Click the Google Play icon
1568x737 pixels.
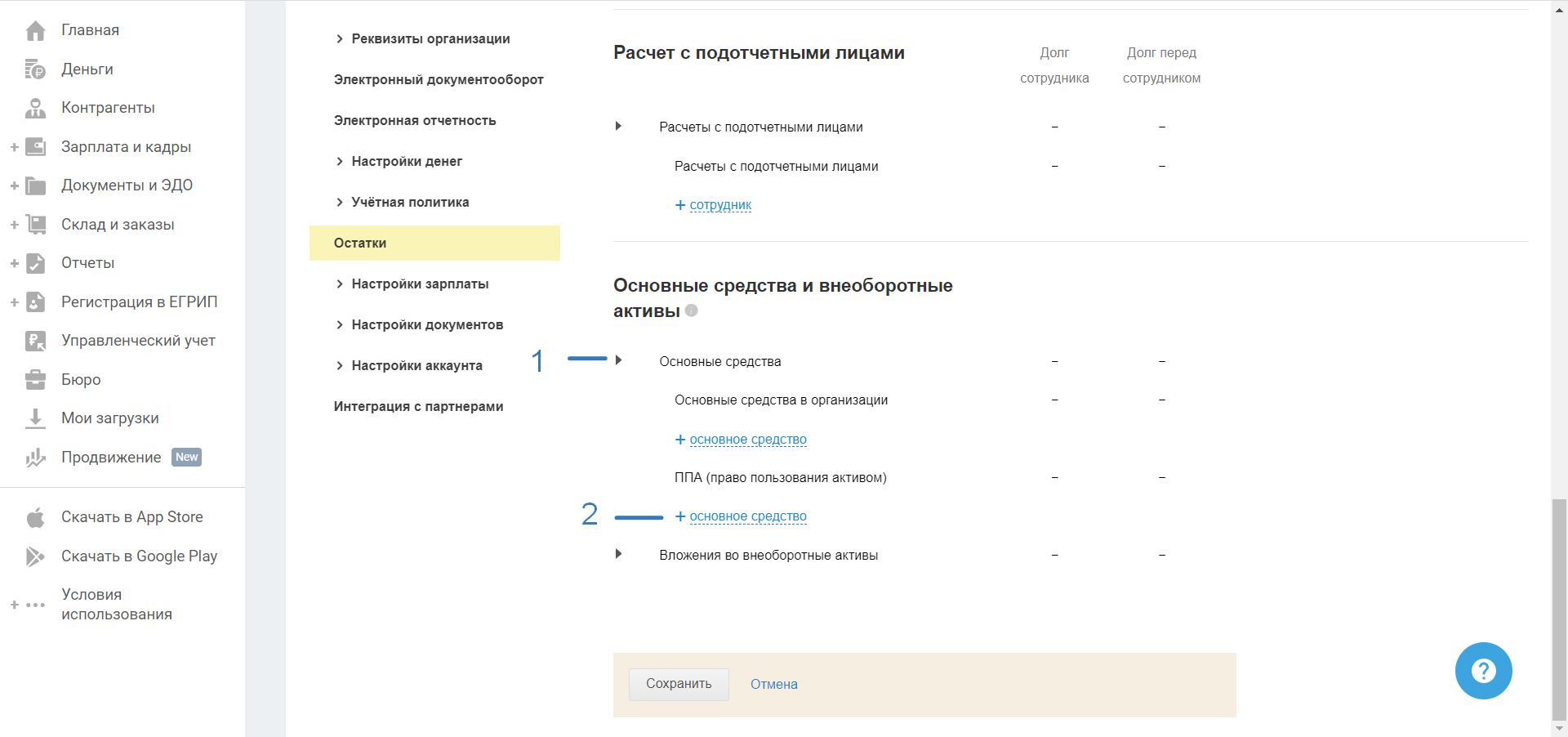35,556
